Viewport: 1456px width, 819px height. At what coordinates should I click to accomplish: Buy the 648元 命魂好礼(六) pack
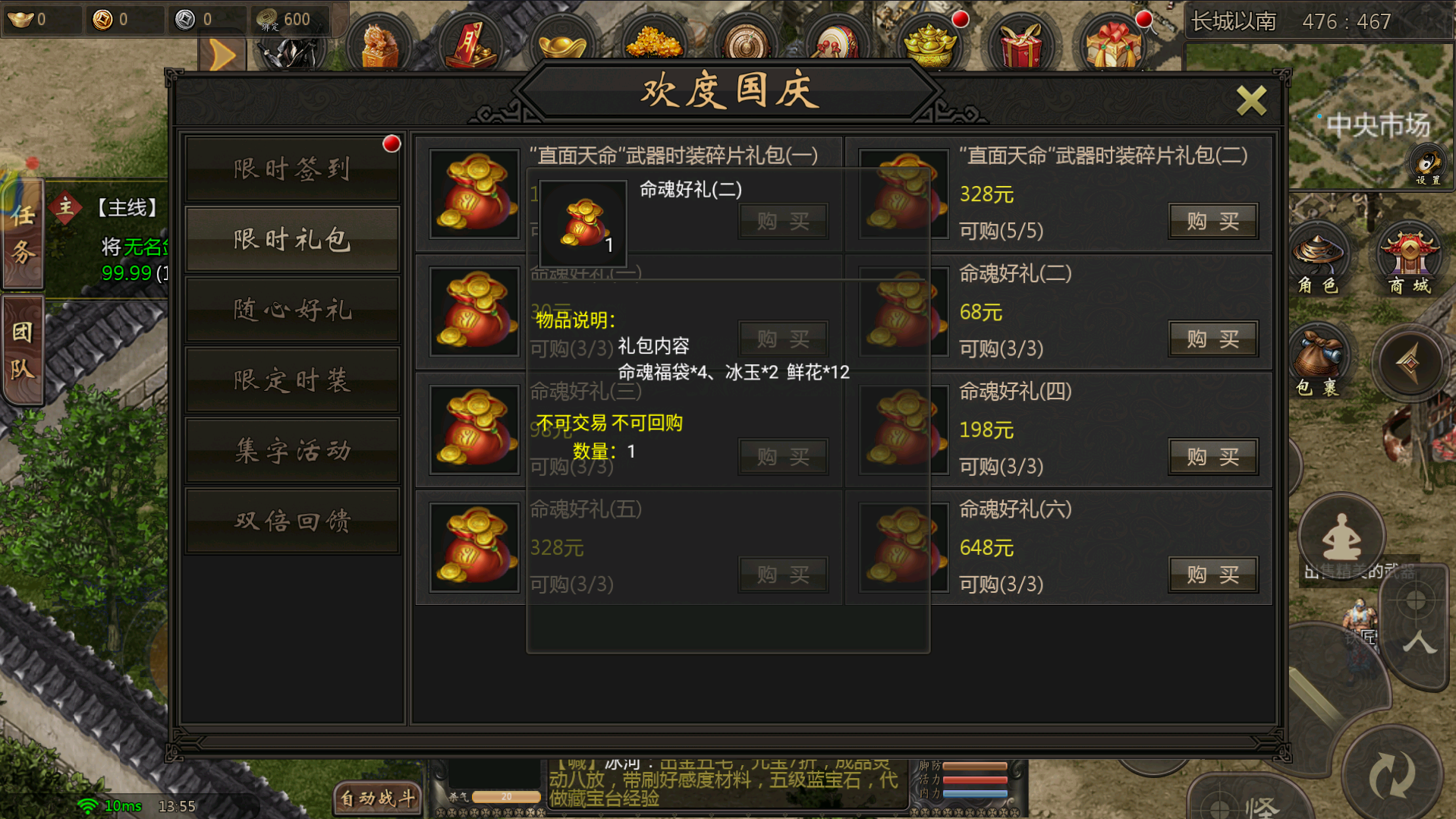(1212, 574)
